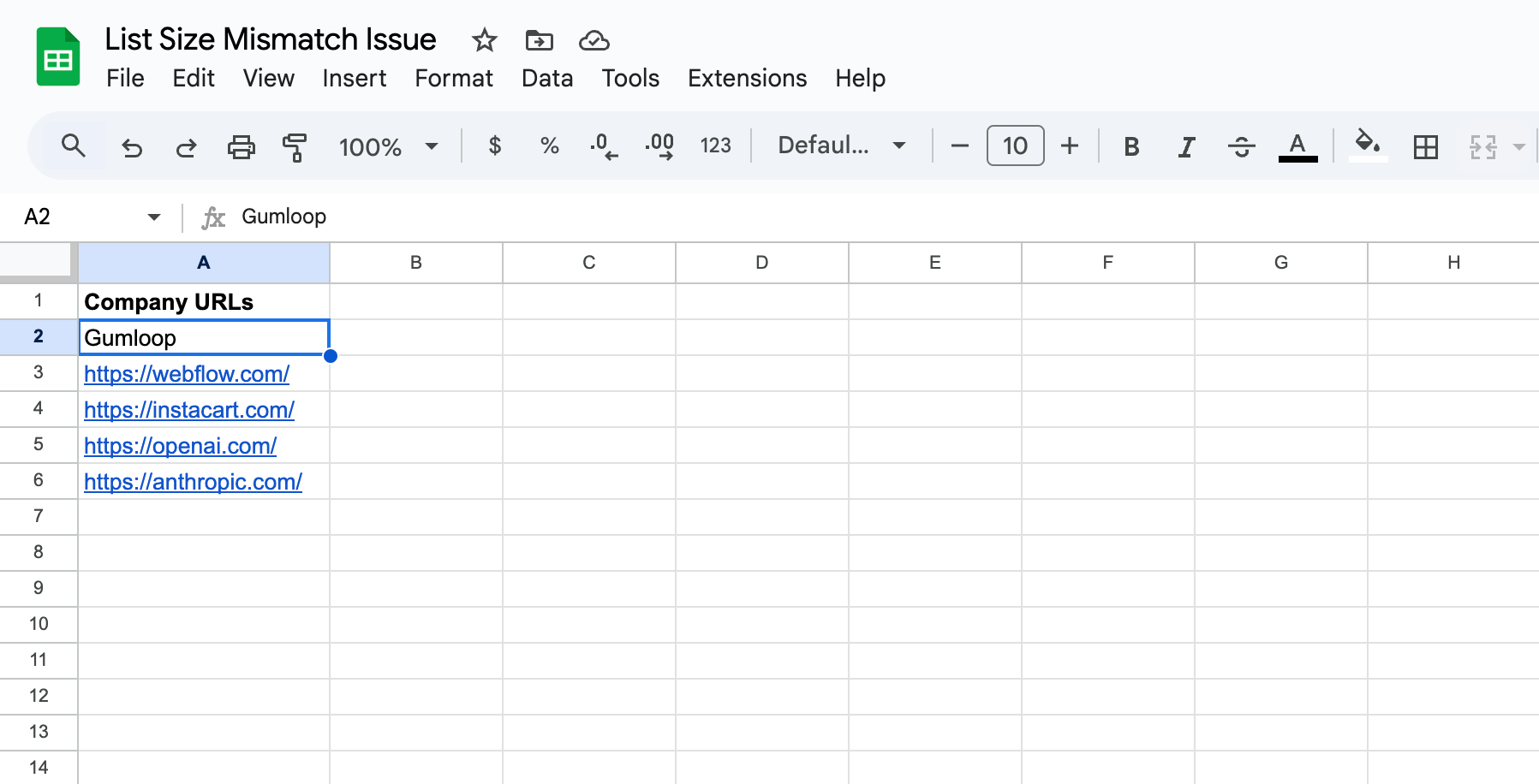The width and height of the screenshot is (1539, 784).
Task: Increase decimal places
Action: [659, 146]
